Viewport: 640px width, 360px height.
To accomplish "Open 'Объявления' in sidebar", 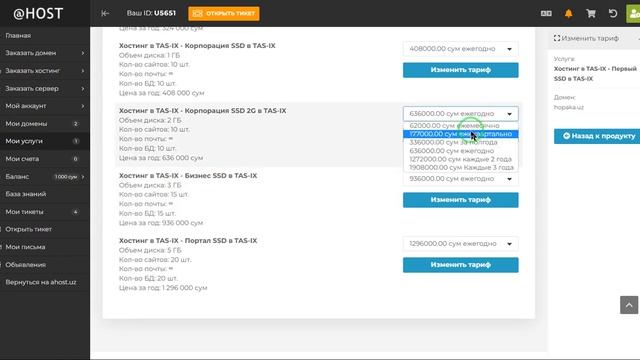I will [x=45, y=264].
